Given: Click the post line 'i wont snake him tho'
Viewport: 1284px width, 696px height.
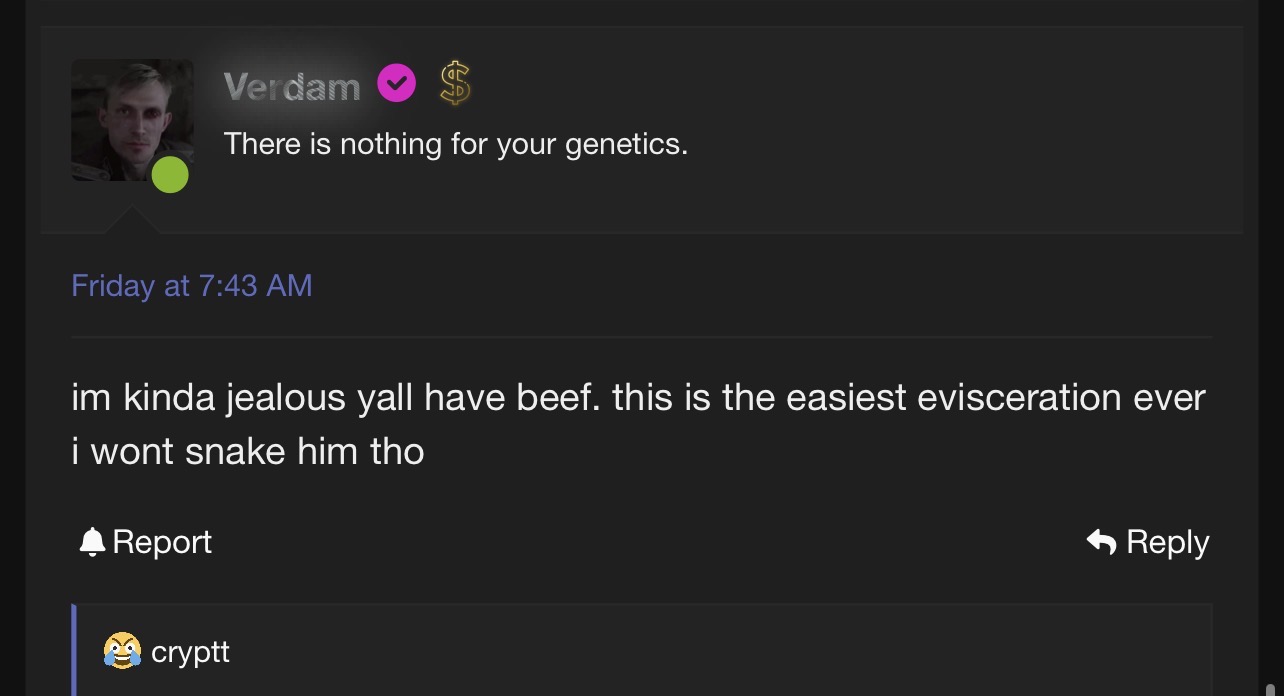Looking at the screenshot, I should 248,451.
